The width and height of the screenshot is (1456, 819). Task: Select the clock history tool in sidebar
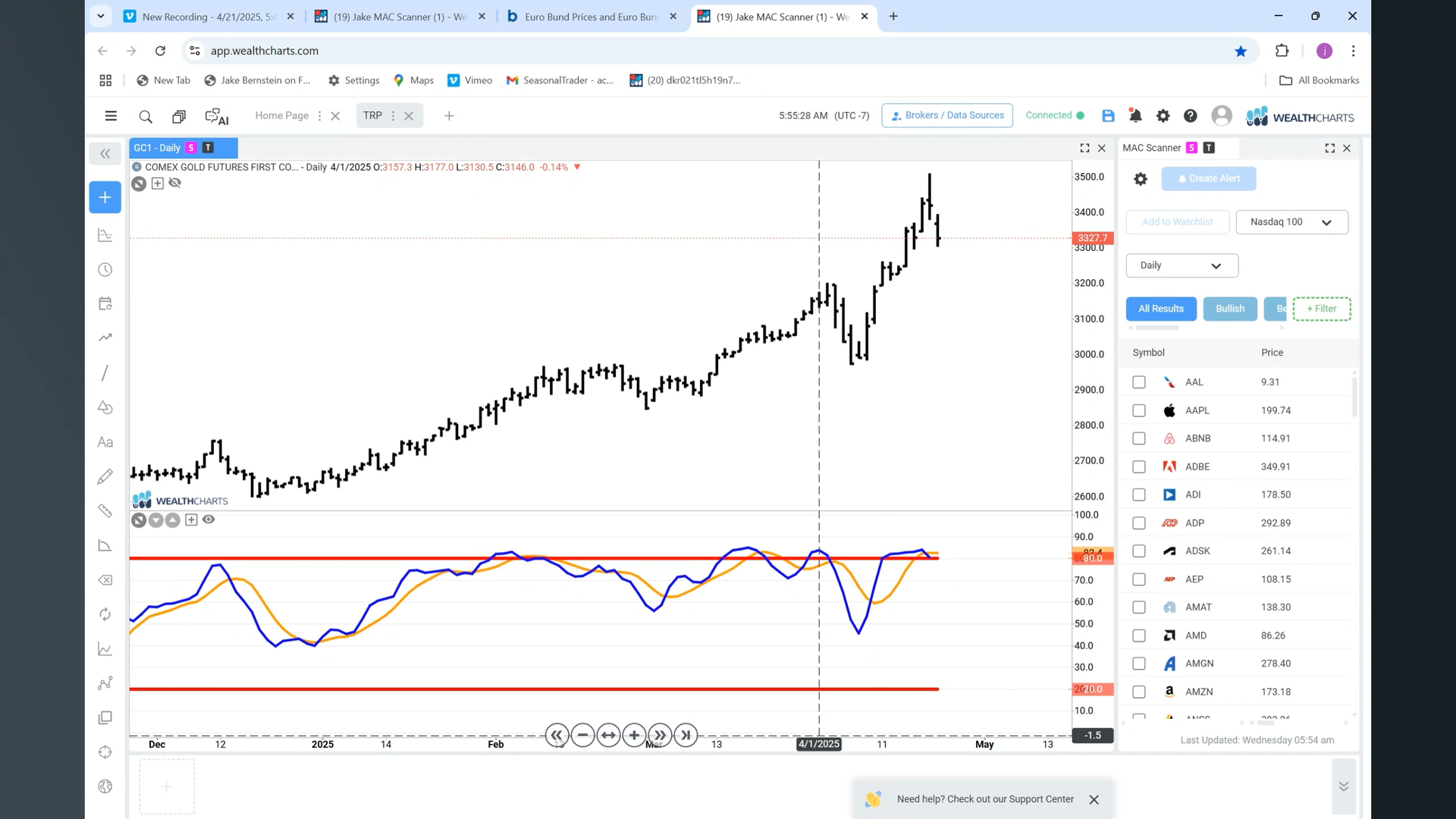pyautogui.click(x=105, y=270)
